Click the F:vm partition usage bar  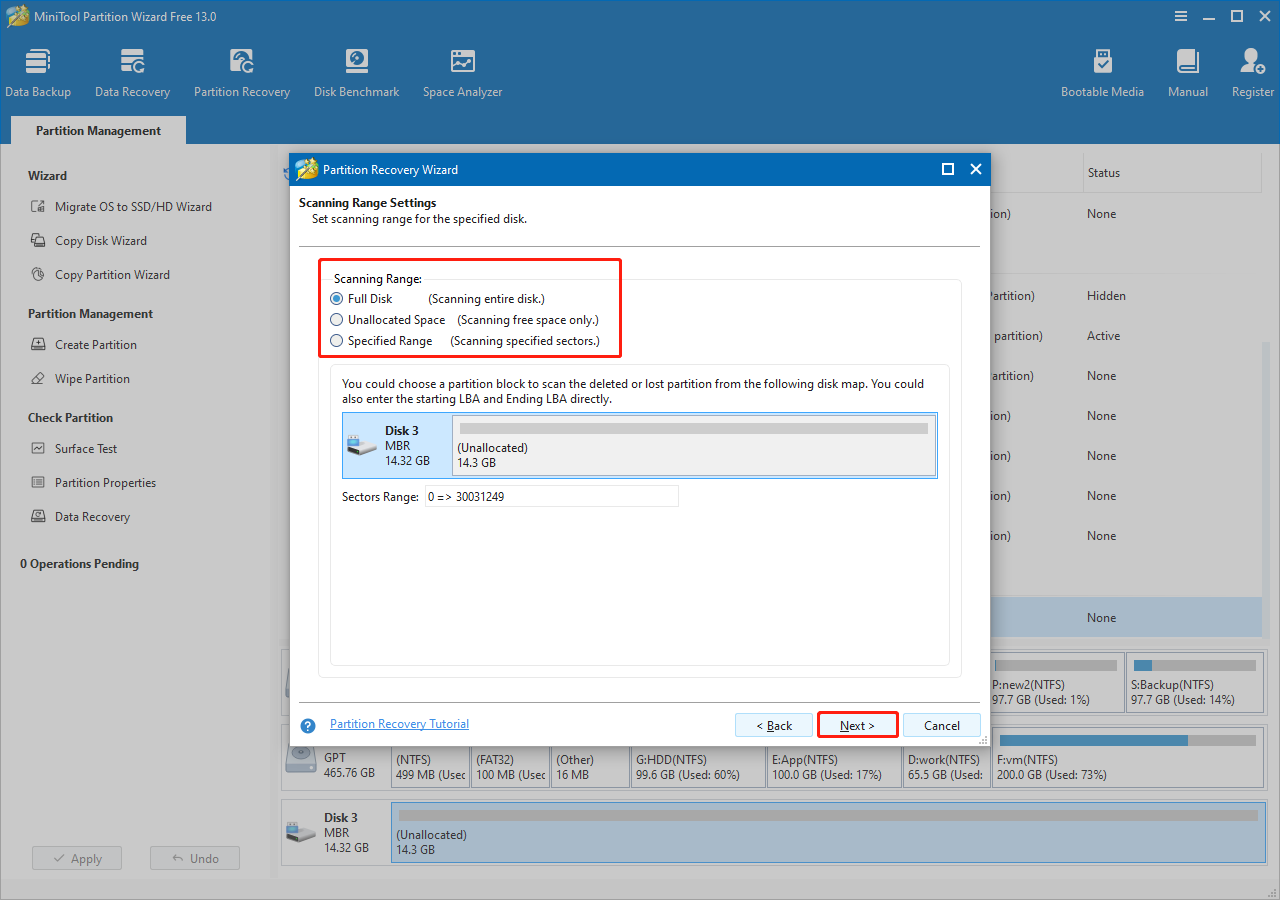[1128, 741]
